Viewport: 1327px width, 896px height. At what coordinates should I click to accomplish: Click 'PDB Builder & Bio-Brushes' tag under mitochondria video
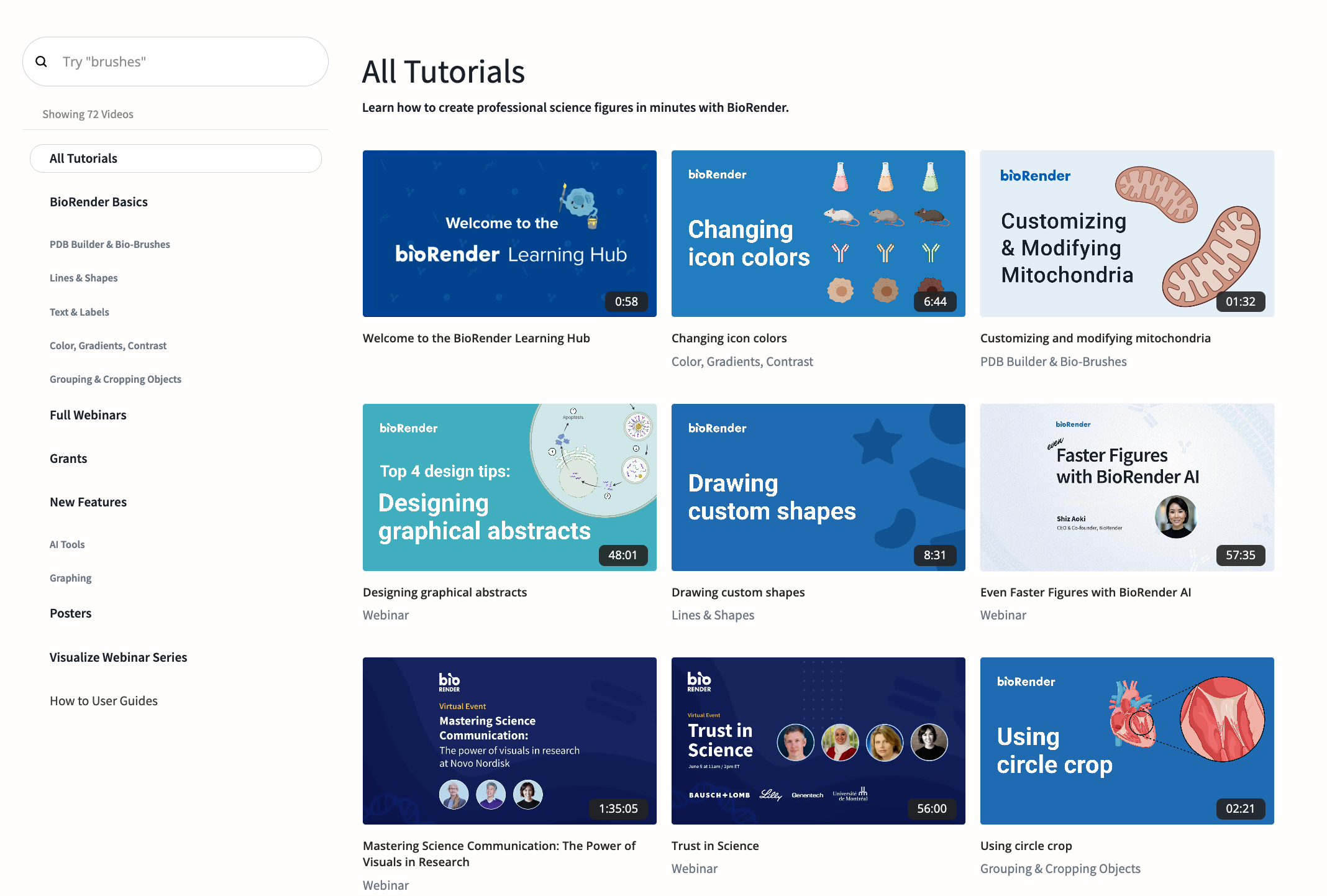pyautogui.click(x=1054, y=362)
